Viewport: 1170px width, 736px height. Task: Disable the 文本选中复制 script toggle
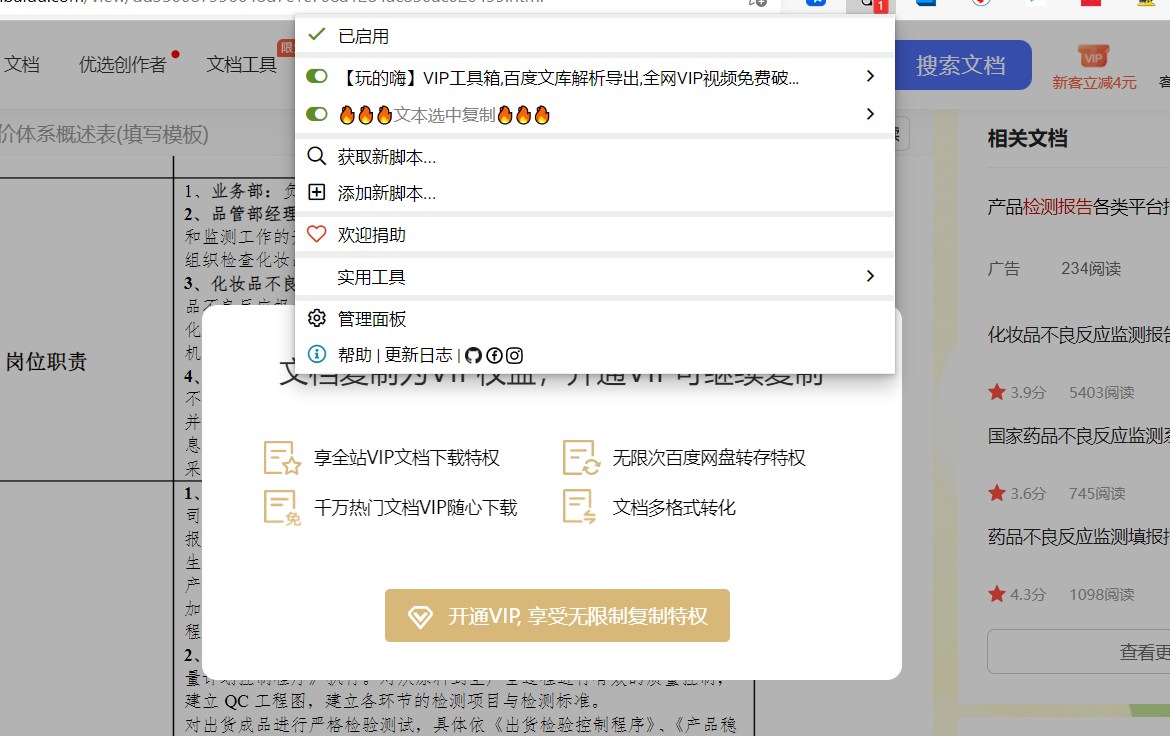click(x=317, y=115)
